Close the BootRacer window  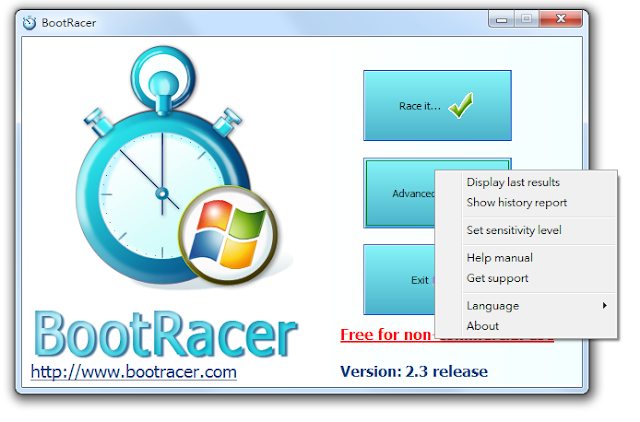(561, 19)
